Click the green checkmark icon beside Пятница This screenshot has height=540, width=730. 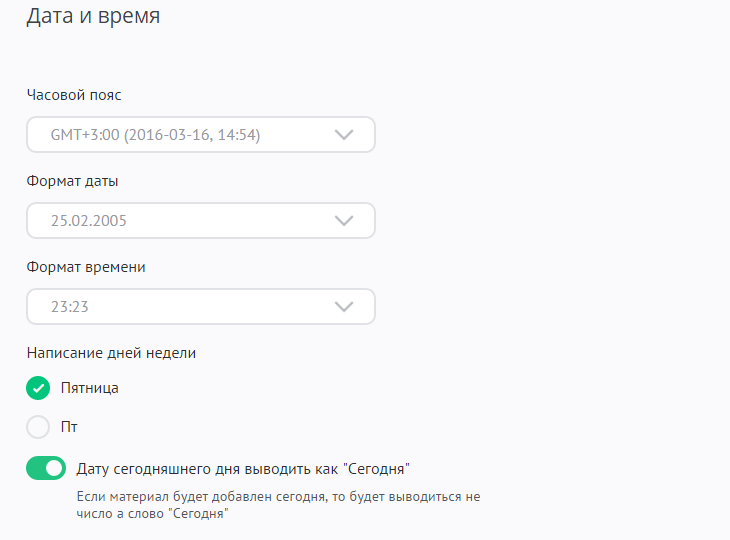38,388
